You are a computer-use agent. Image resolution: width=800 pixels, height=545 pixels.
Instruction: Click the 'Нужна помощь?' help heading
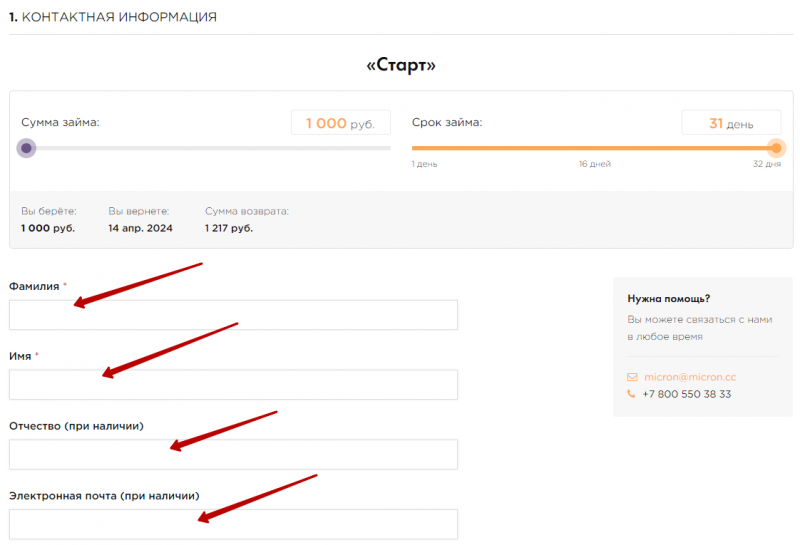(669, 298)
